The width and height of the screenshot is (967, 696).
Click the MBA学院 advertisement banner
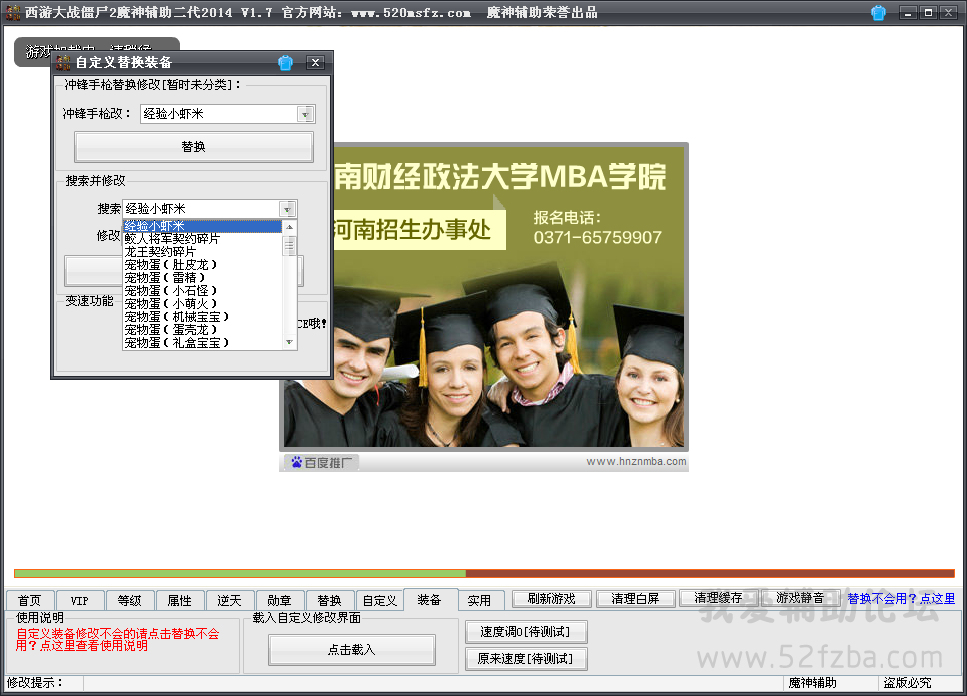point(484,296)
